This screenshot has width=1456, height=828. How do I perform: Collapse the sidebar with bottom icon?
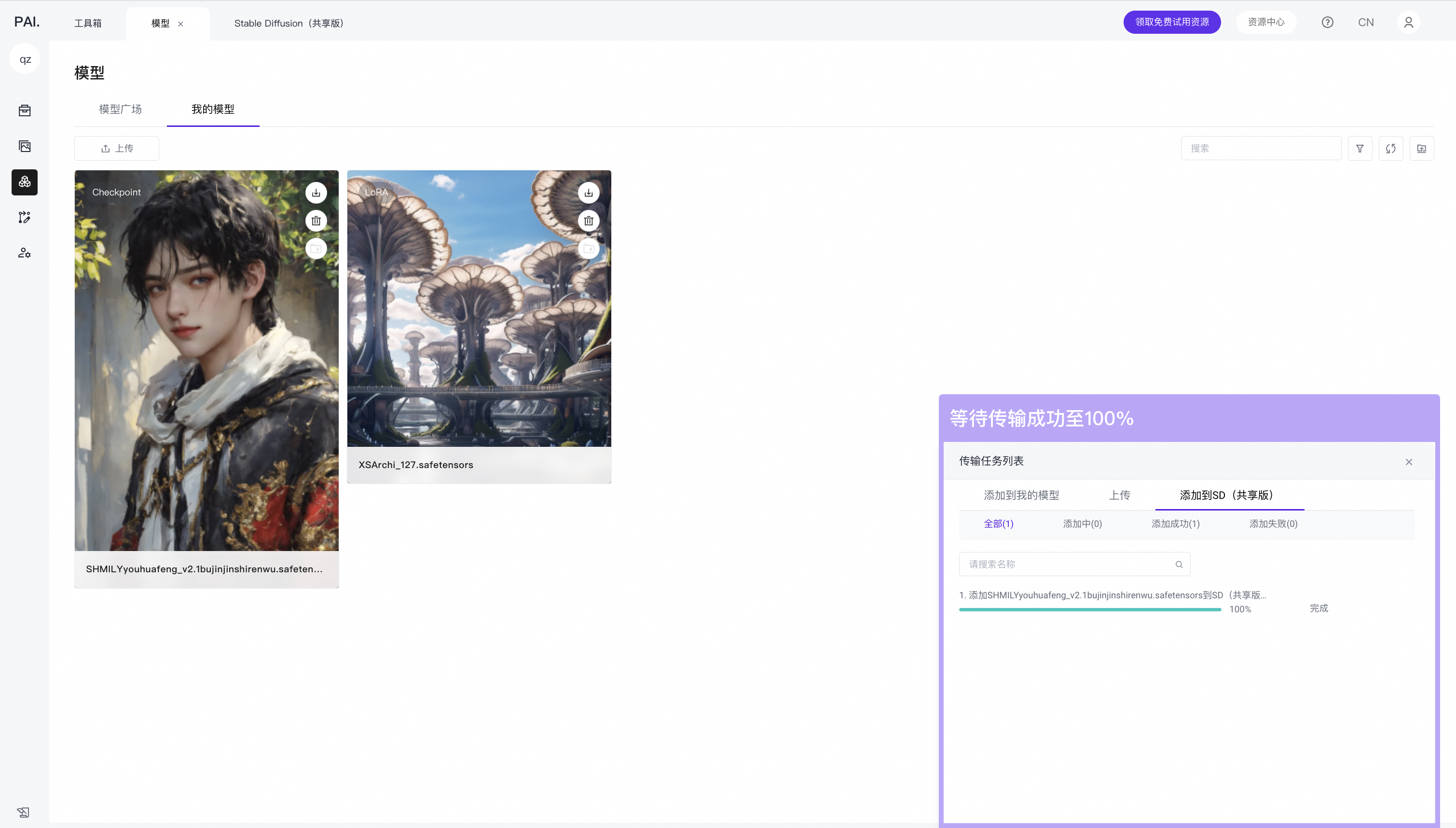tap(23, 812)
